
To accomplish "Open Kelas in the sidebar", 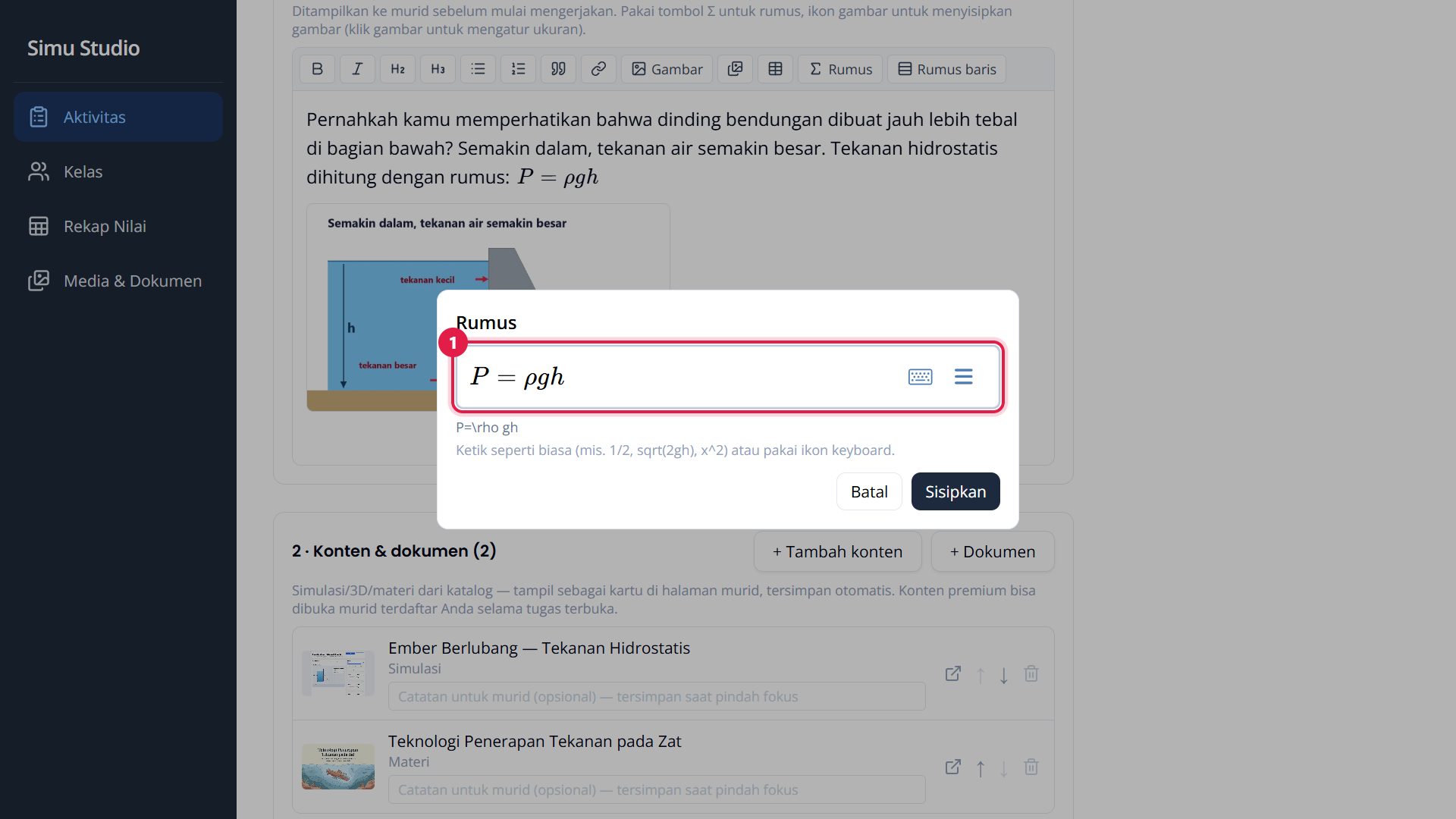I will pyautogui.click(x=118, y=171).
